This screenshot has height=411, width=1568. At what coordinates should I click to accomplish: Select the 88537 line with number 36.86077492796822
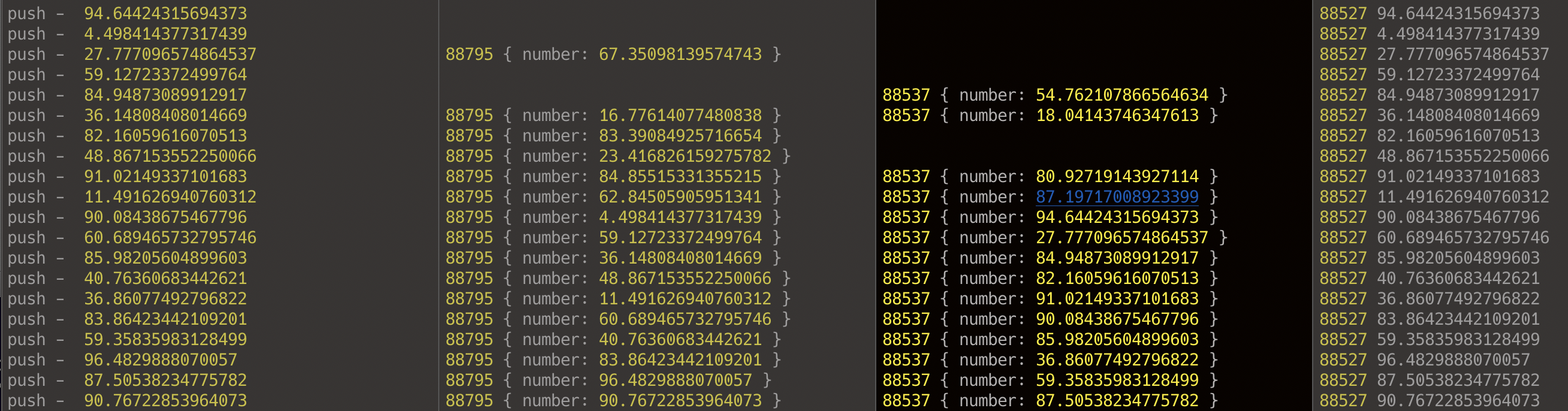pos(1051,360)
